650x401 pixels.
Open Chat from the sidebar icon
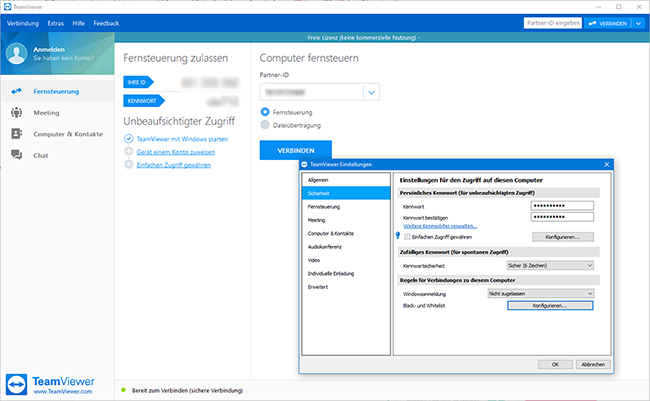click(16, 155)
